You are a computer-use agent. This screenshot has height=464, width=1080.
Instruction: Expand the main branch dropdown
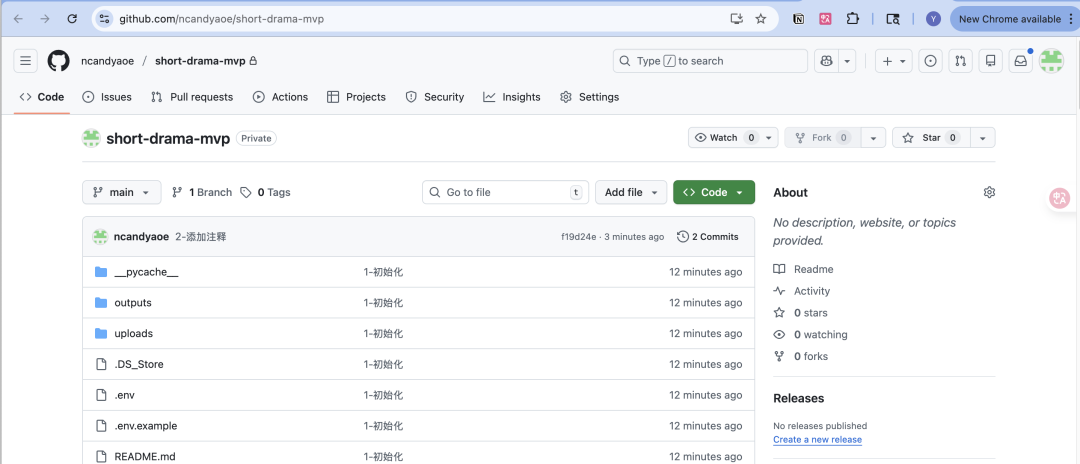click(x=121, y=192)
